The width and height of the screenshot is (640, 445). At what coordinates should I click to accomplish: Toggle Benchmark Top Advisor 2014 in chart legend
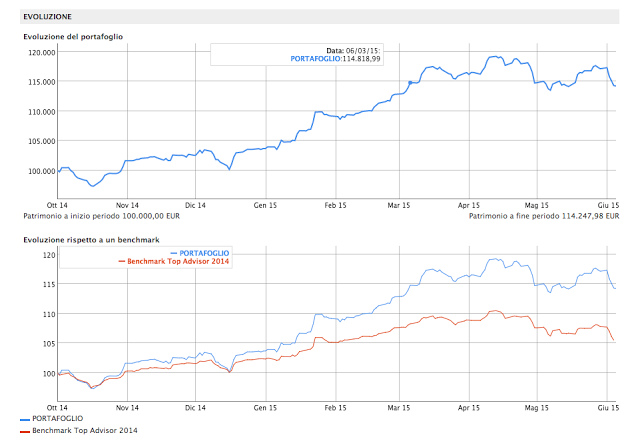pos(182,261)
